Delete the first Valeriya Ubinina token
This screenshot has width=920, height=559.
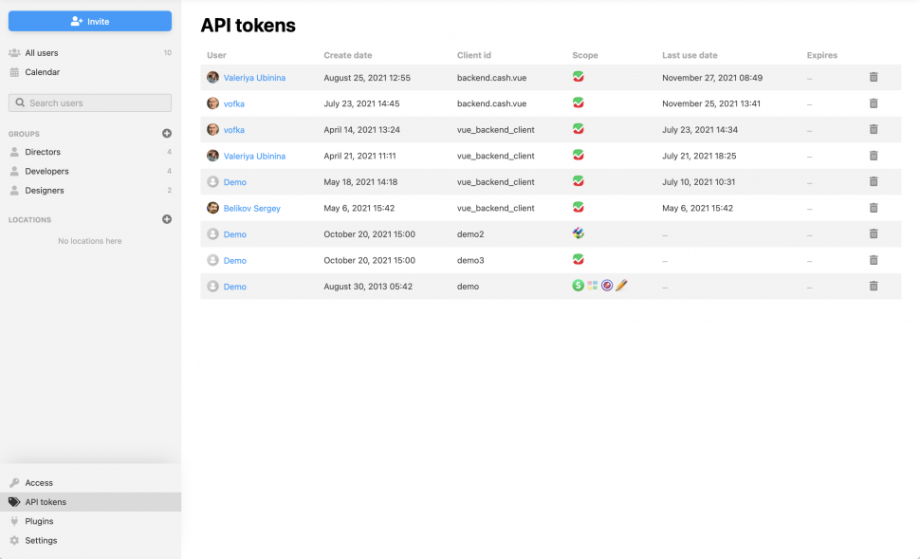[873, 77]
